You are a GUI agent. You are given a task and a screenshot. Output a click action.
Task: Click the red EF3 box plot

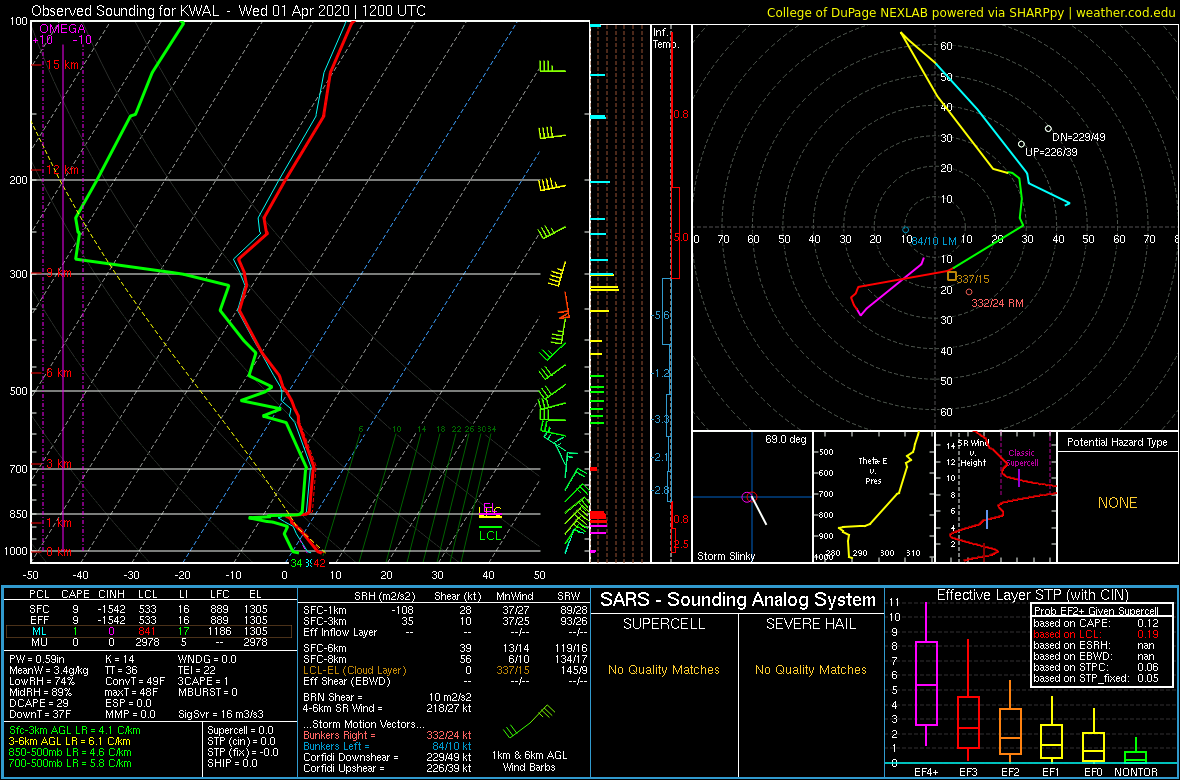pos(967,699)
